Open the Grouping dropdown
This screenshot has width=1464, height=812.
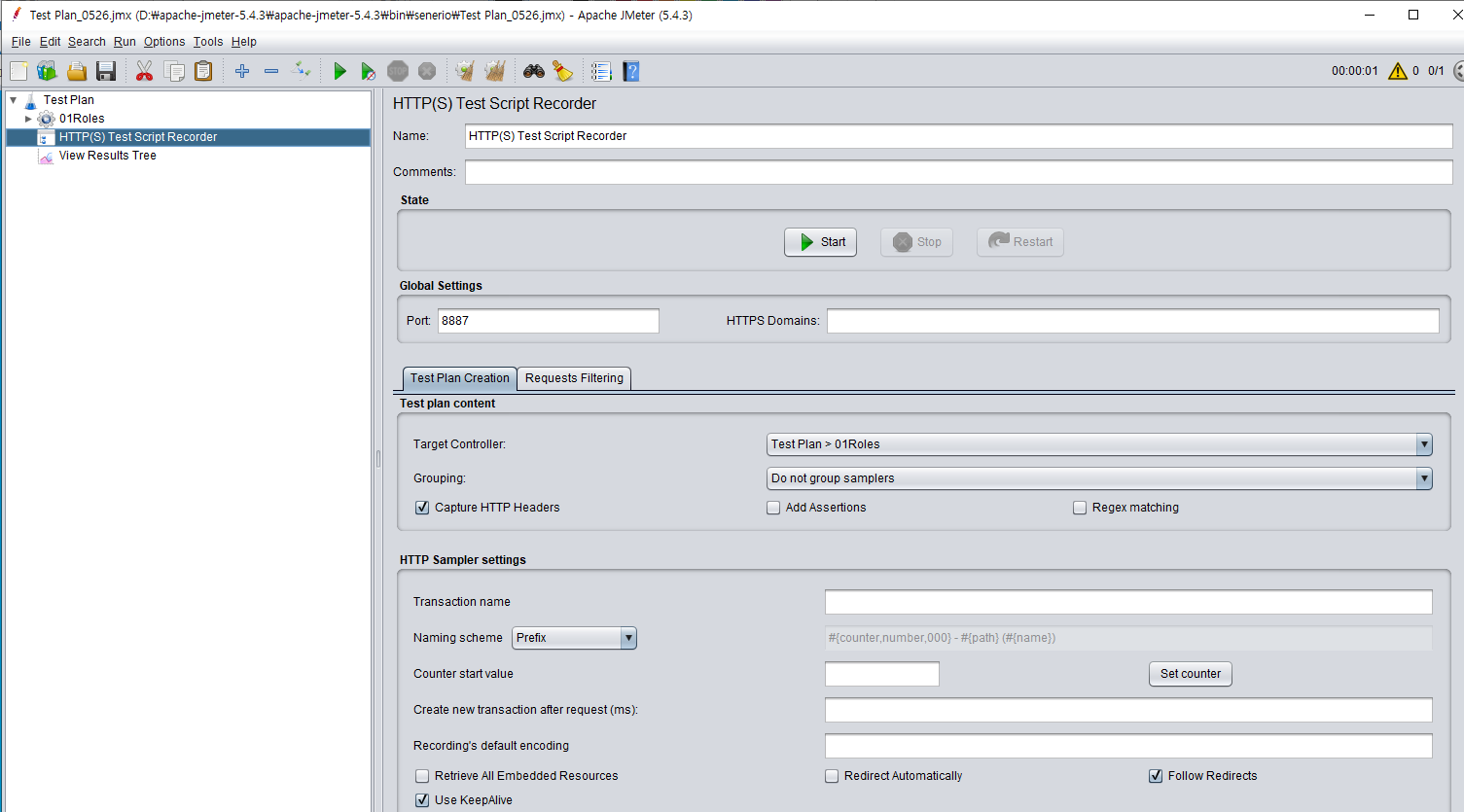[1099, 478]
